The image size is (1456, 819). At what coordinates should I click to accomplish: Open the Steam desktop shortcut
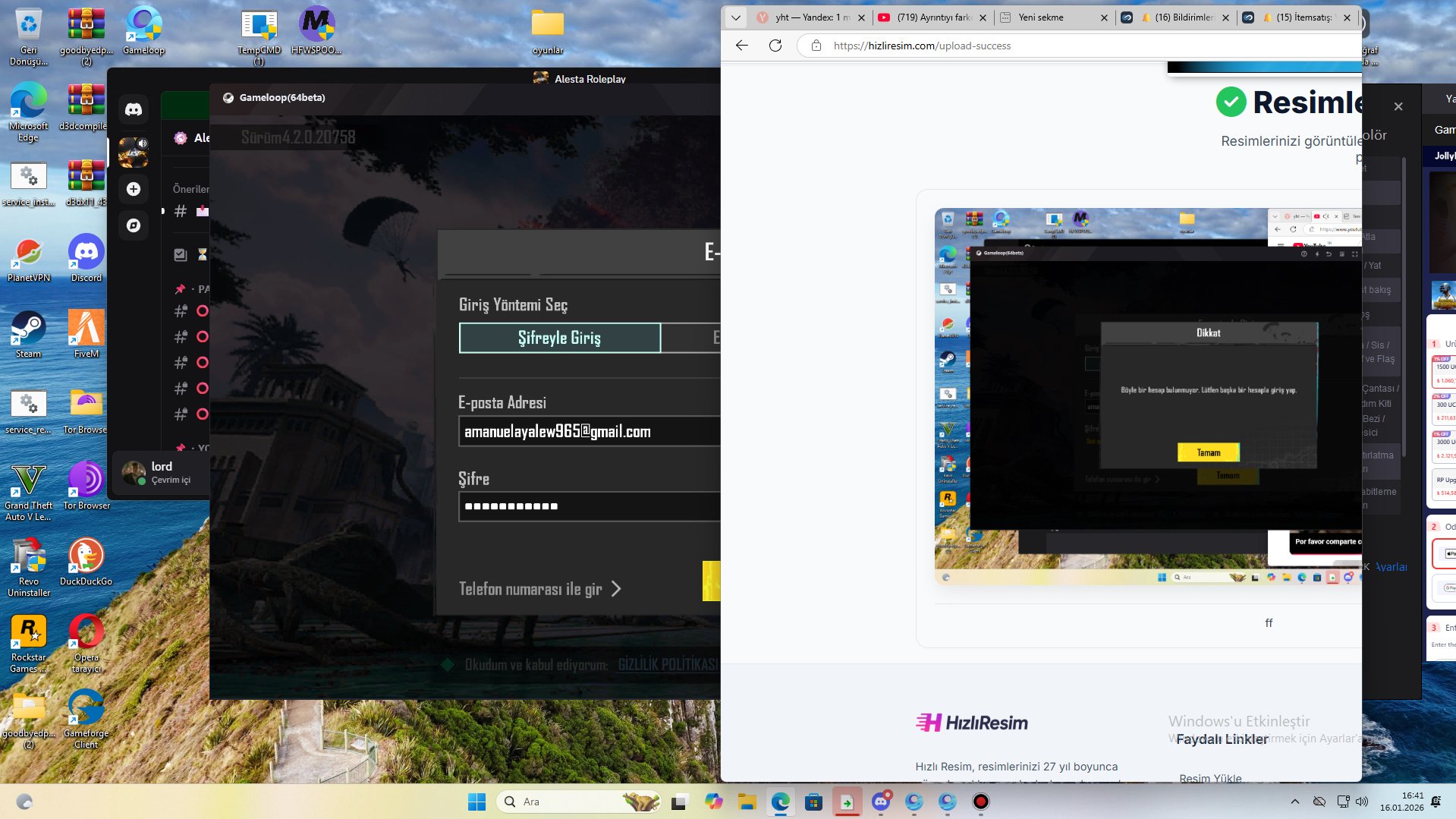(x=29, y=334)
